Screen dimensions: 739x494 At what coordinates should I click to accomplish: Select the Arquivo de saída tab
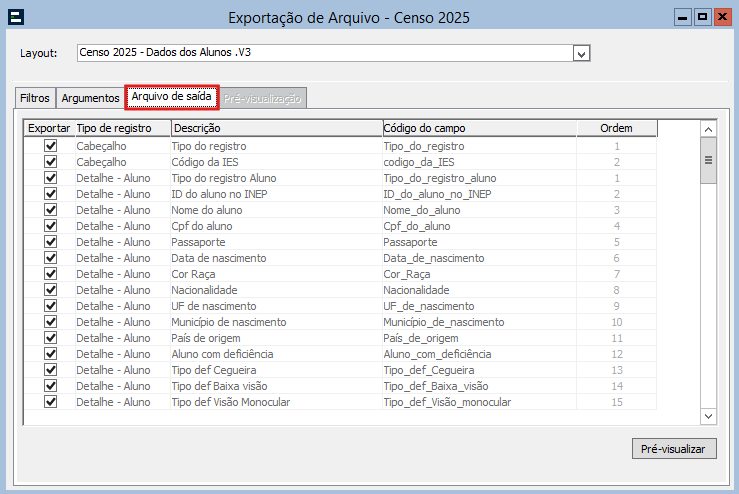[172, 97]
